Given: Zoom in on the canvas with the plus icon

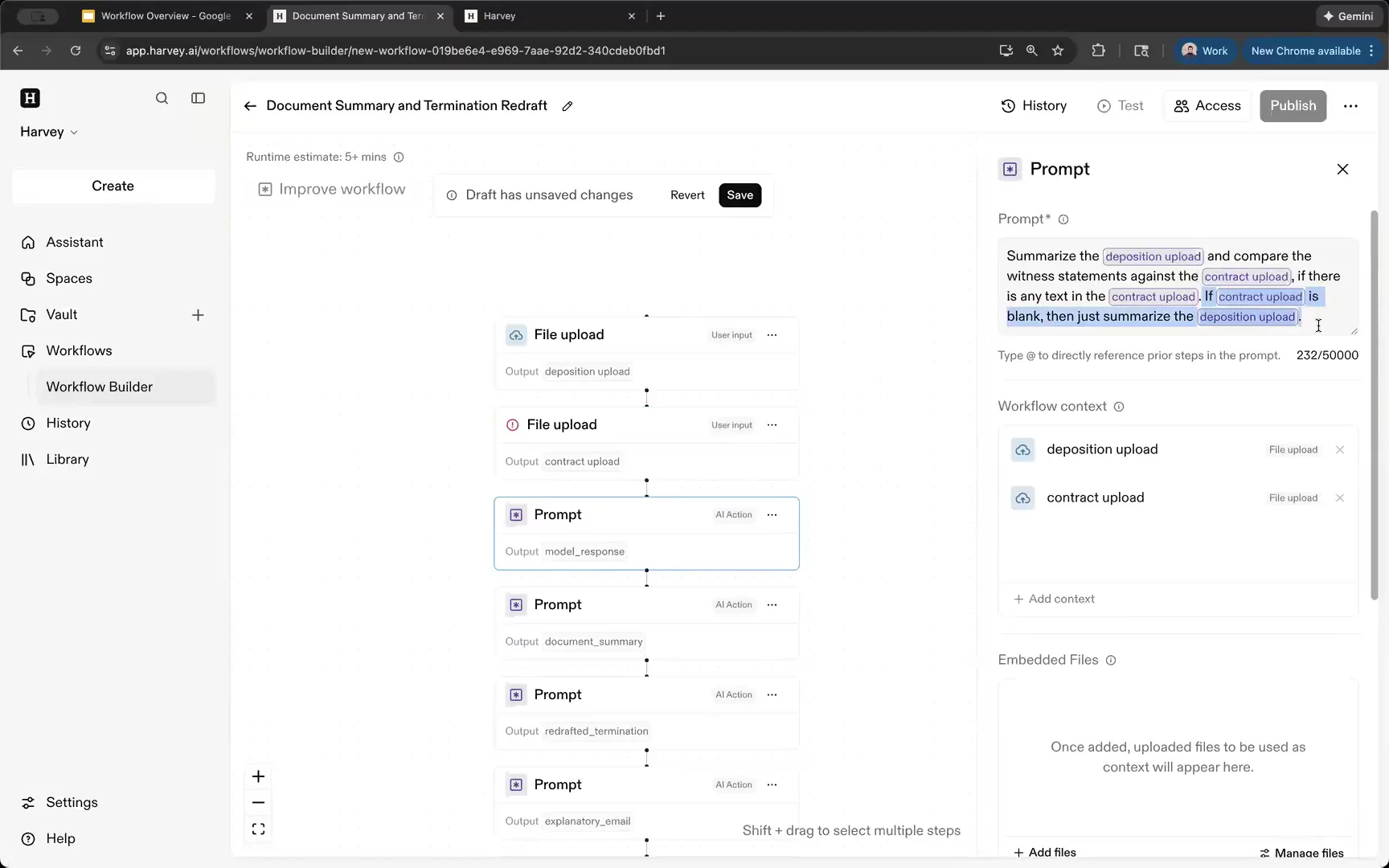Looking at the screenshot, I should [258, 776].
